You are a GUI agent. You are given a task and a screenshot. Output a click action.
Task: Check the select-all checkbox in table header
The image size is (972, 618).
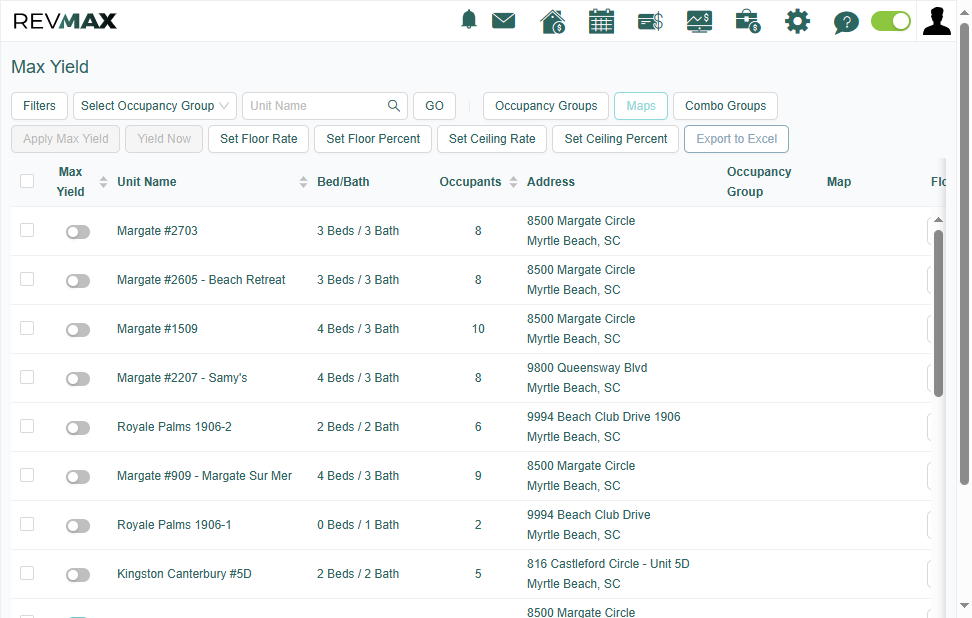point(27,181)
